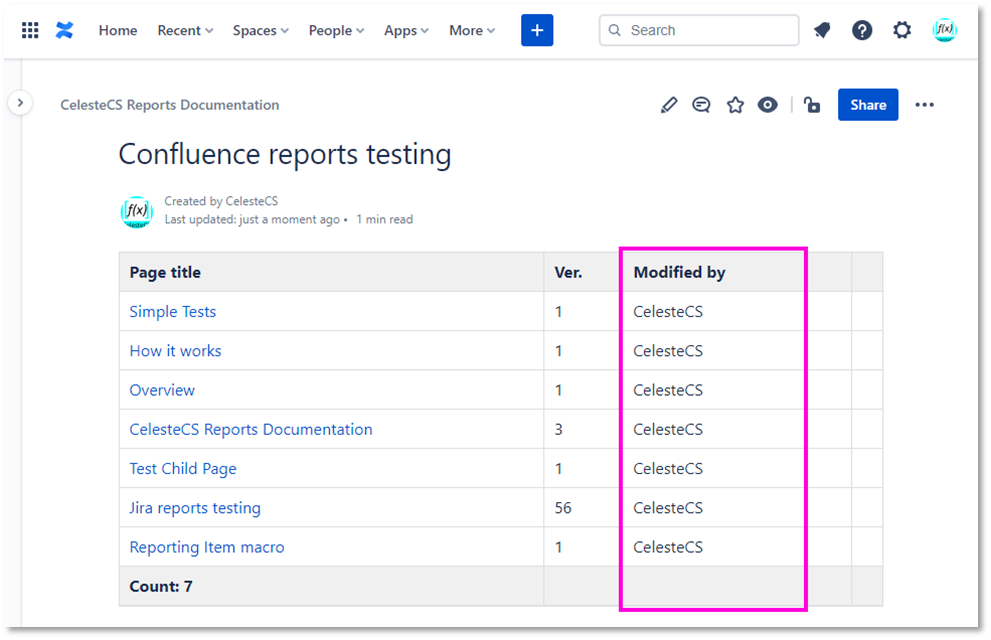991x640 pixels.
Task: Click the Ver. column header
Action: tap(582, 272)
